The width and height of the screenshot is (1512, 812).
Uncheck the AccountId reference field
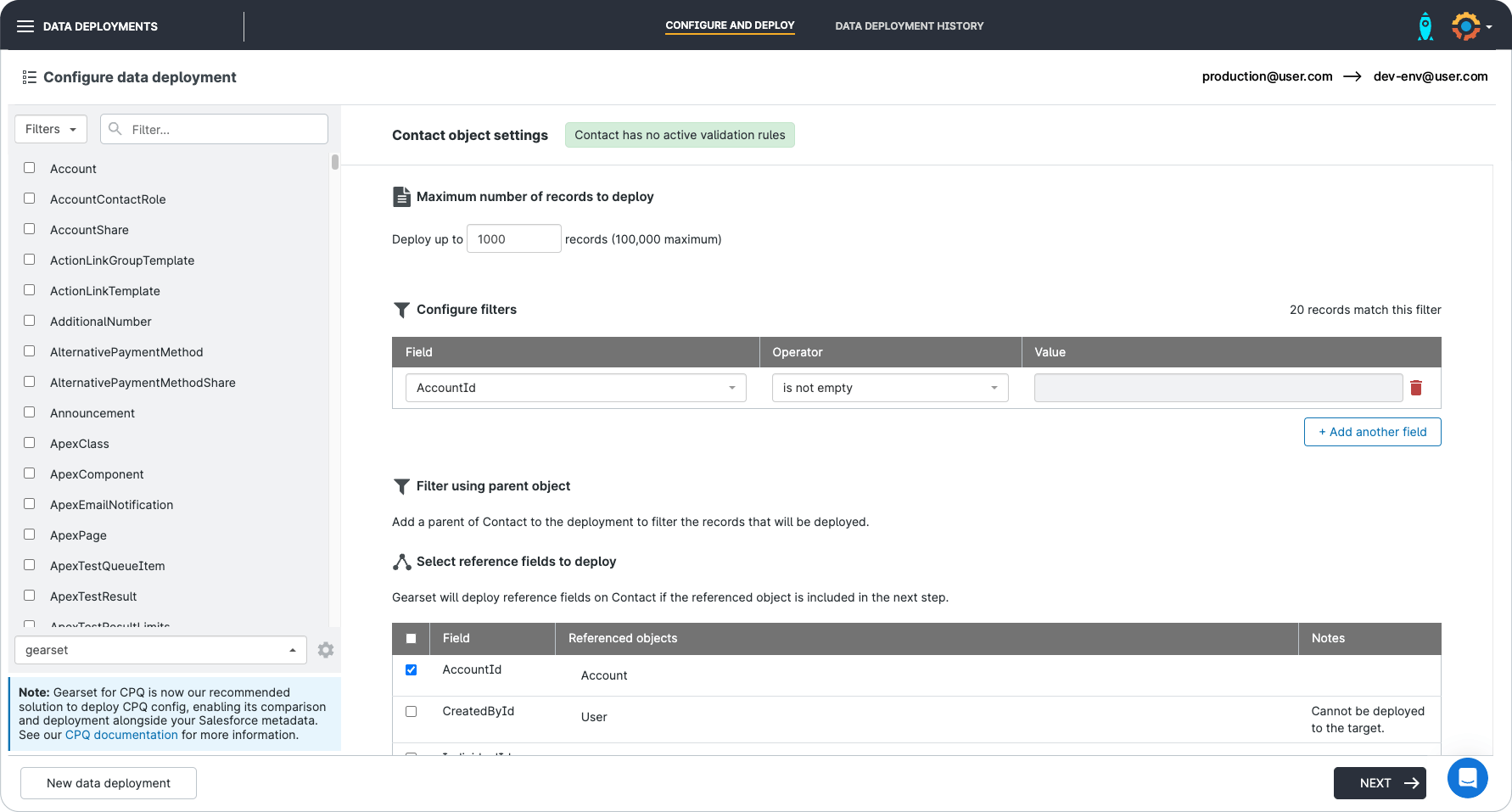[412, 669]
